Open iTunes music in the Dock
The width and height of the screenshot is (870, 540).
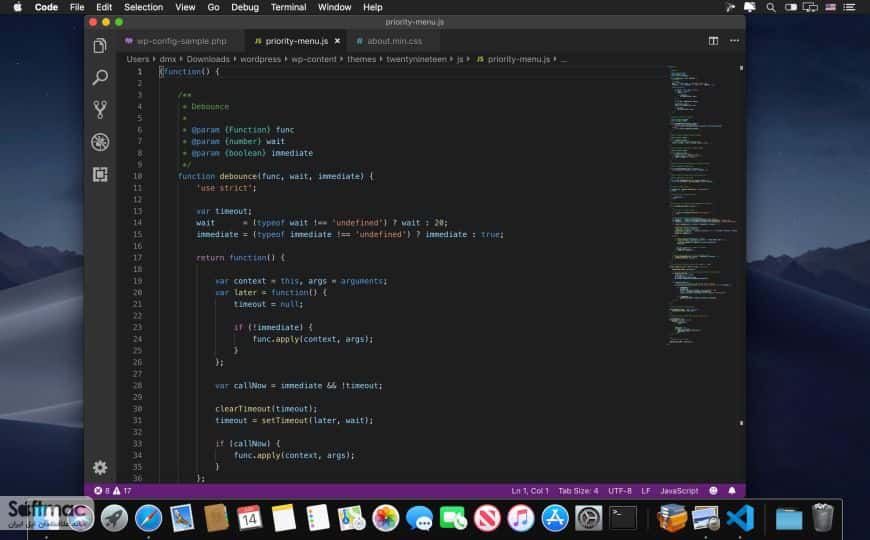coord(520,518)
